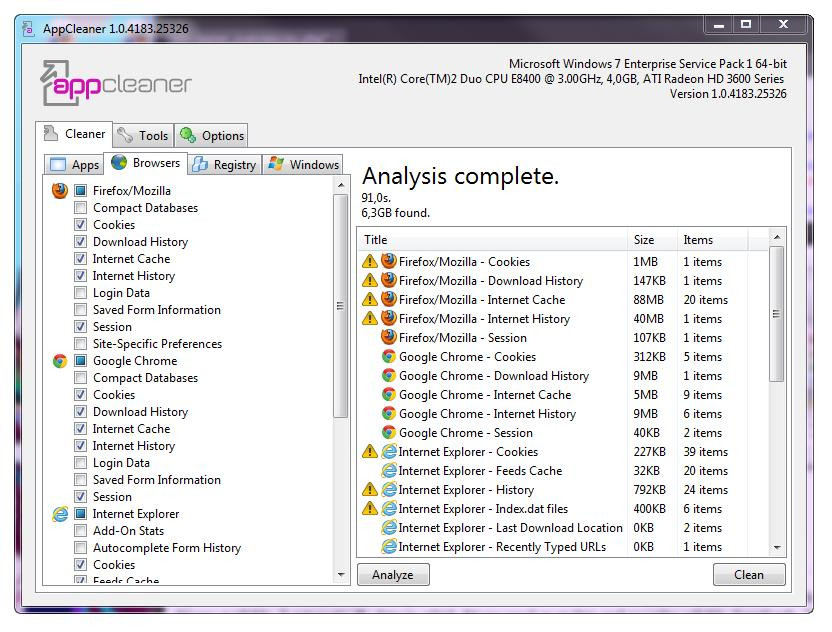Check Firefox Saved Form Information checkbox
The height and width of the screenshot is (632, 832).
coord(81,309)
